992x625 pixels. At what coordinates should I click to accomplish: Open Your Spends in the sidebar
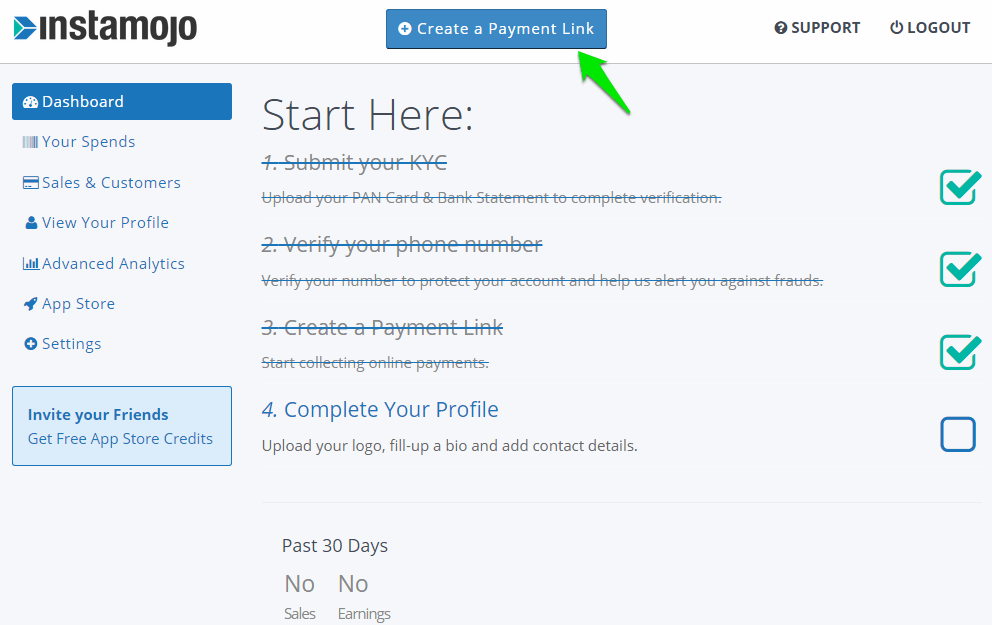(79, 142)
